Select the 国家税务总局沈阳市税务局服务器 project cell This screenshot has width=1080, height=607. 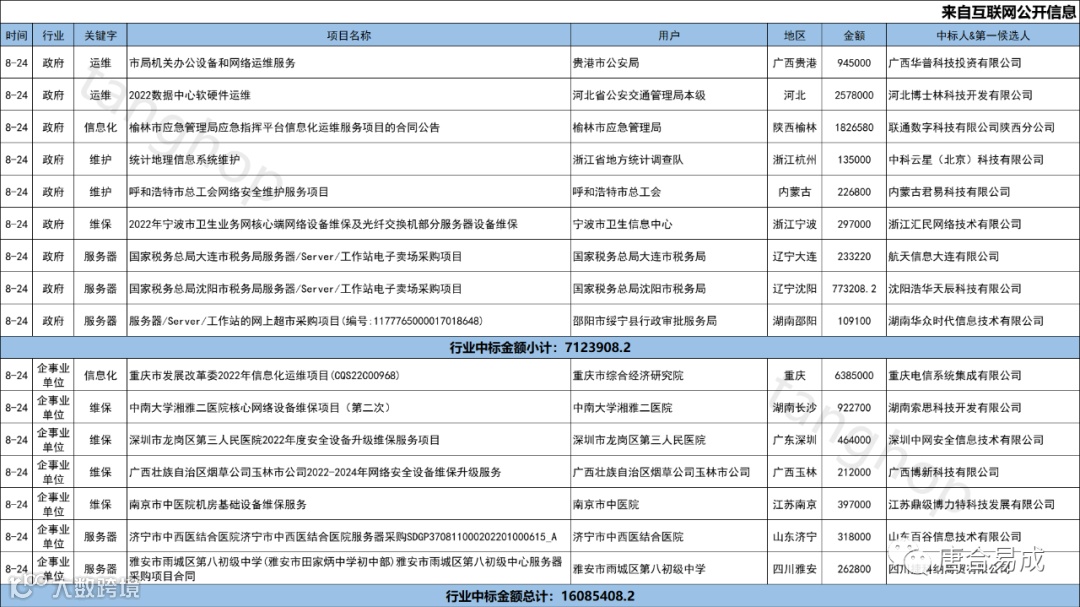(349, 289)
